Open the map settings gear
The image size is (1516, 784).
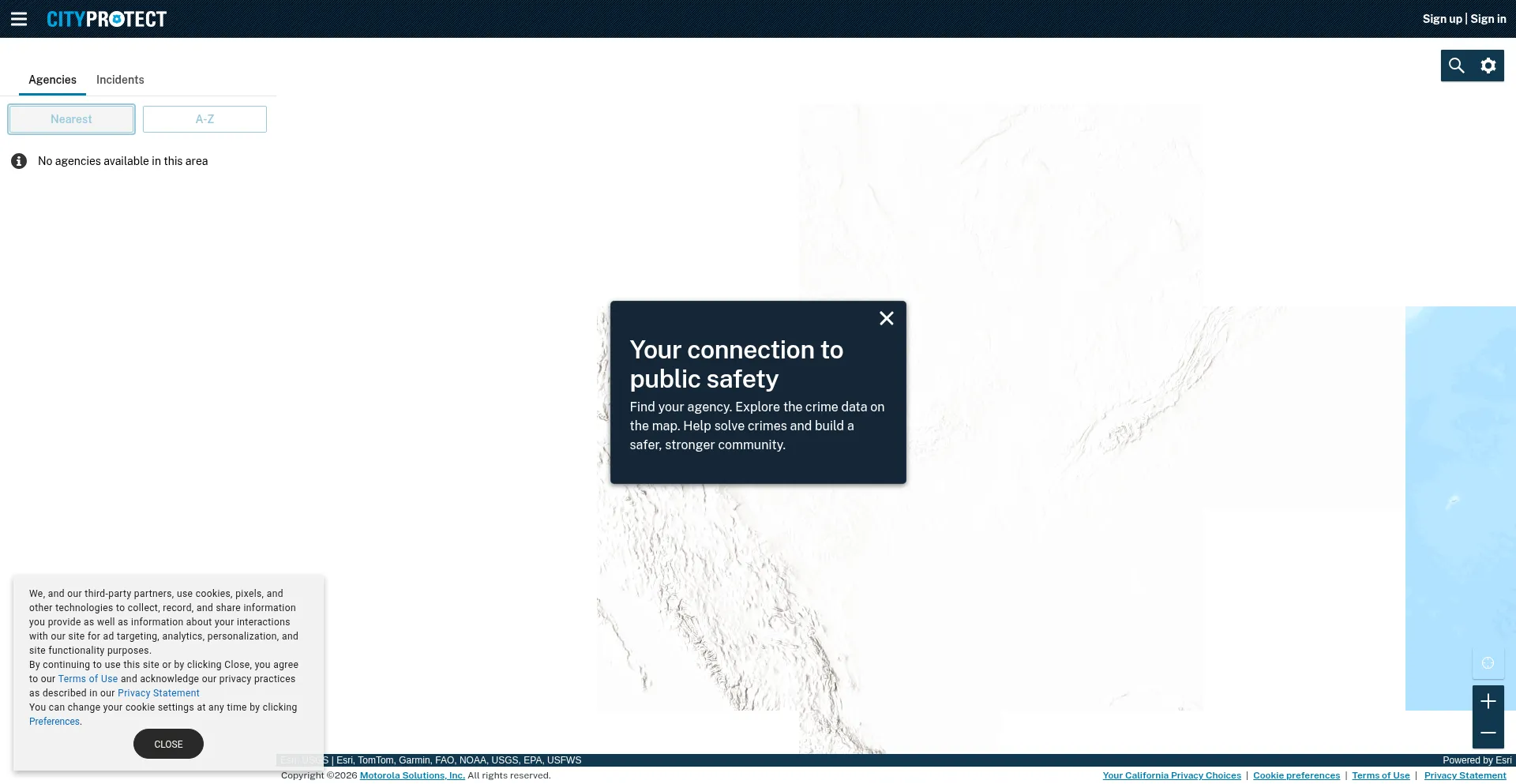coord(1488,66)
